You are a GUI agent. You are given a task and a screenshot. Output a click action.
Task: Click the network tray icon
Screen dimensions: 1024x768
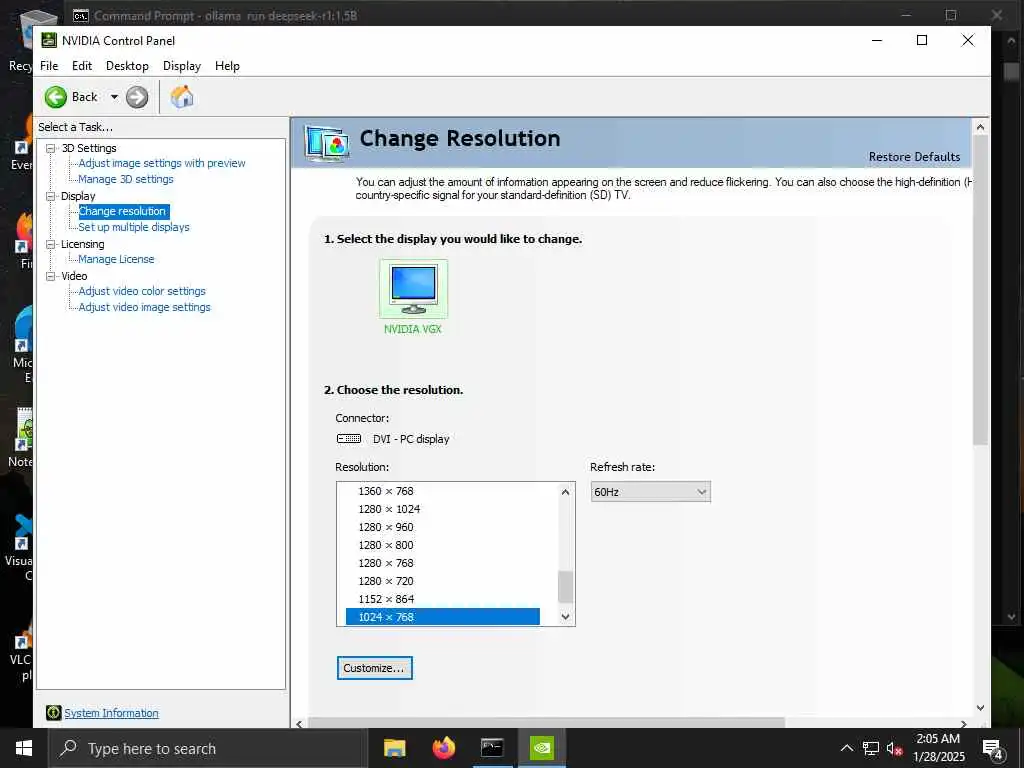(871, 748)
